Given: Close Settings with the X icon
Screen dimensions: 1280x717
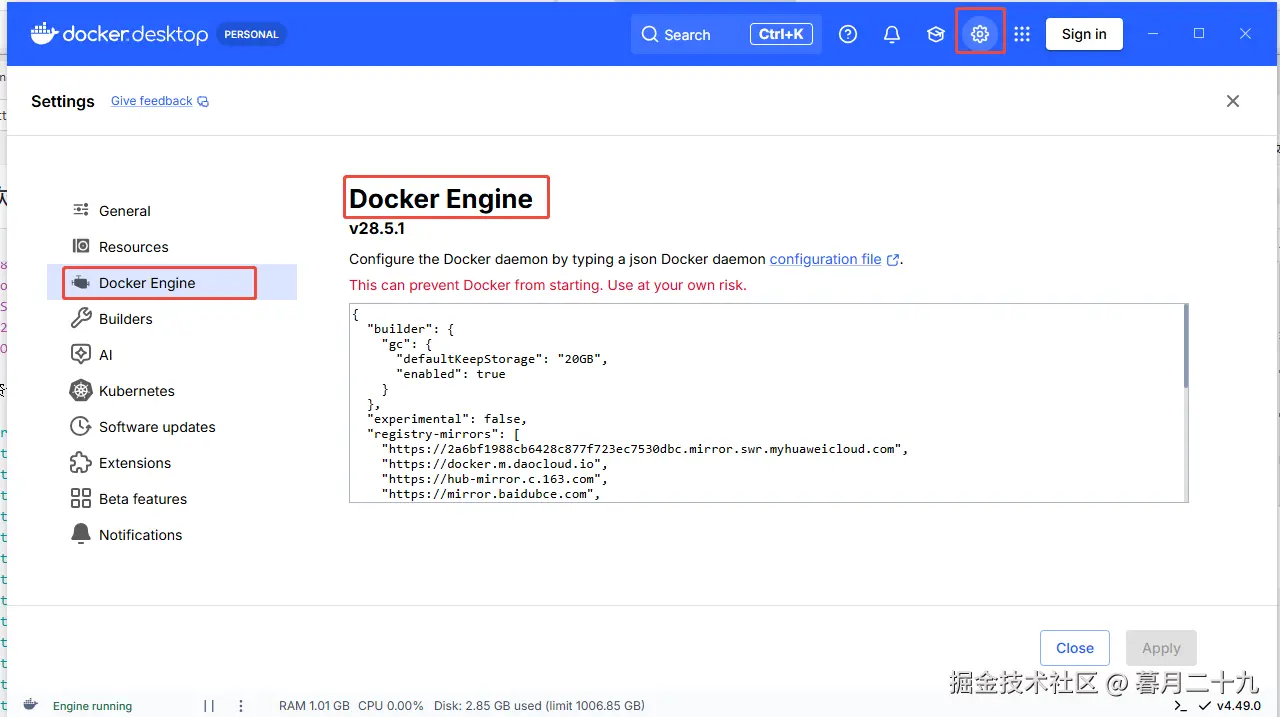Looking at the screenshot, I should 1233,101.
